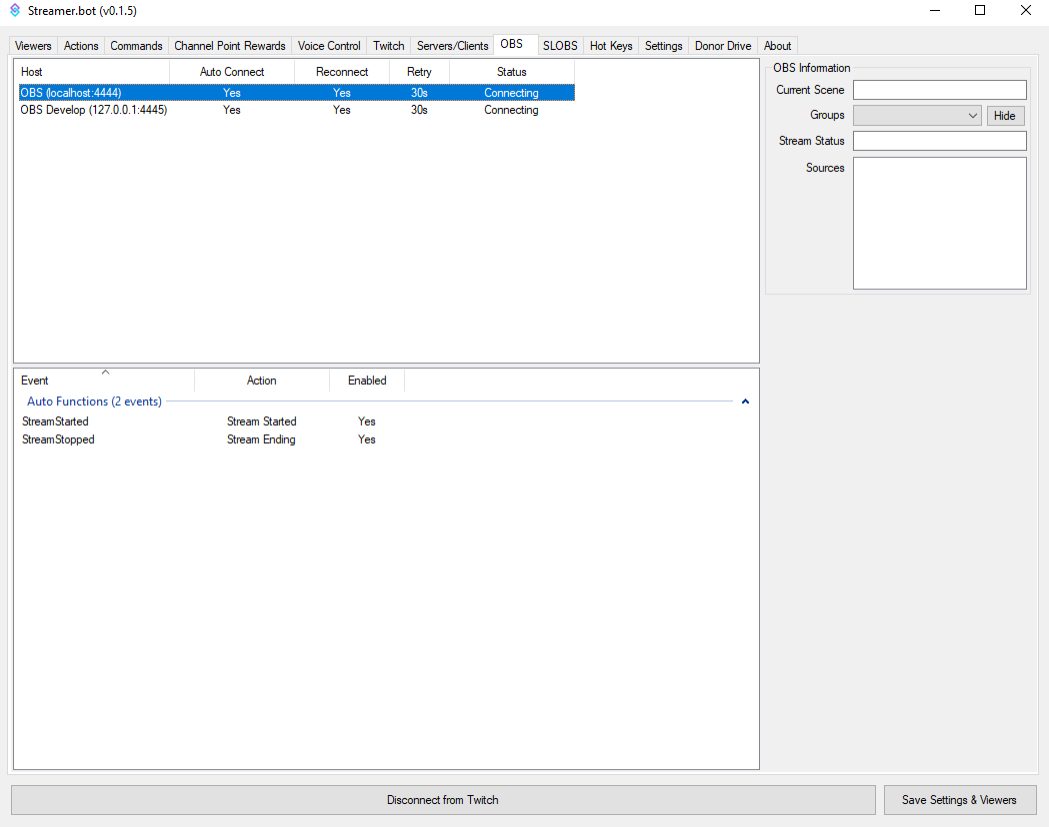The height and width of the screenshot is (827, 1049).
Task: Click Save Settings & Viewers button
Action: [959, 800]
